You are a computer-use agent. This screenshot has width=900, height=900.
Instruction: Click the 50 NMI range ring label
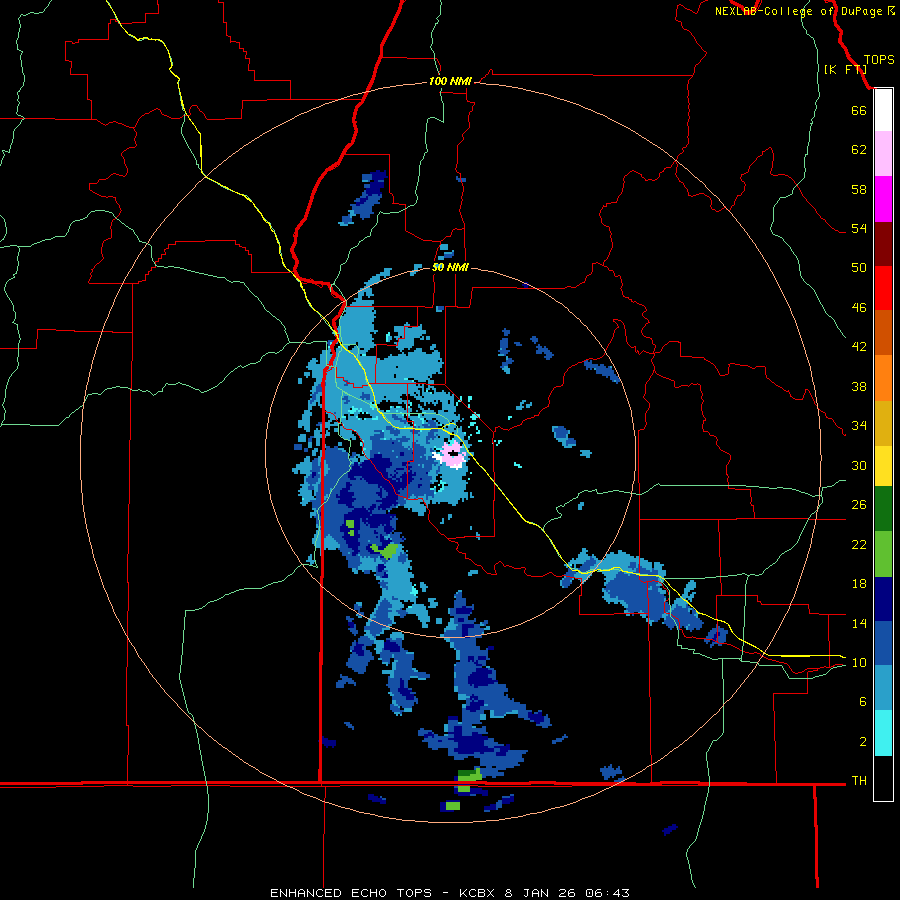[x=450, y=267]
